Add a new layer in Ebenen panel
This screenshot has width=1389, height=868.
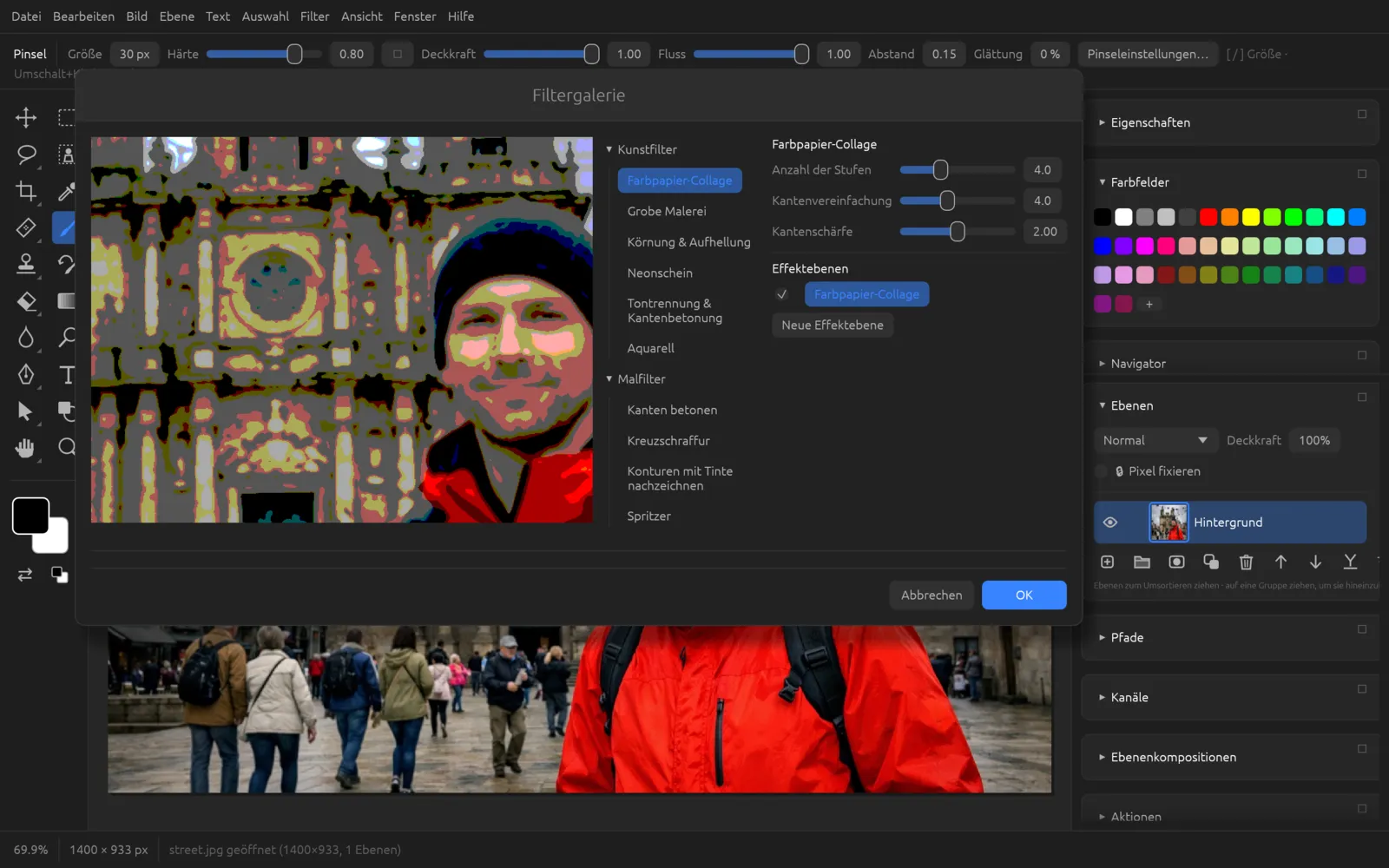[x=1107, y=562]
